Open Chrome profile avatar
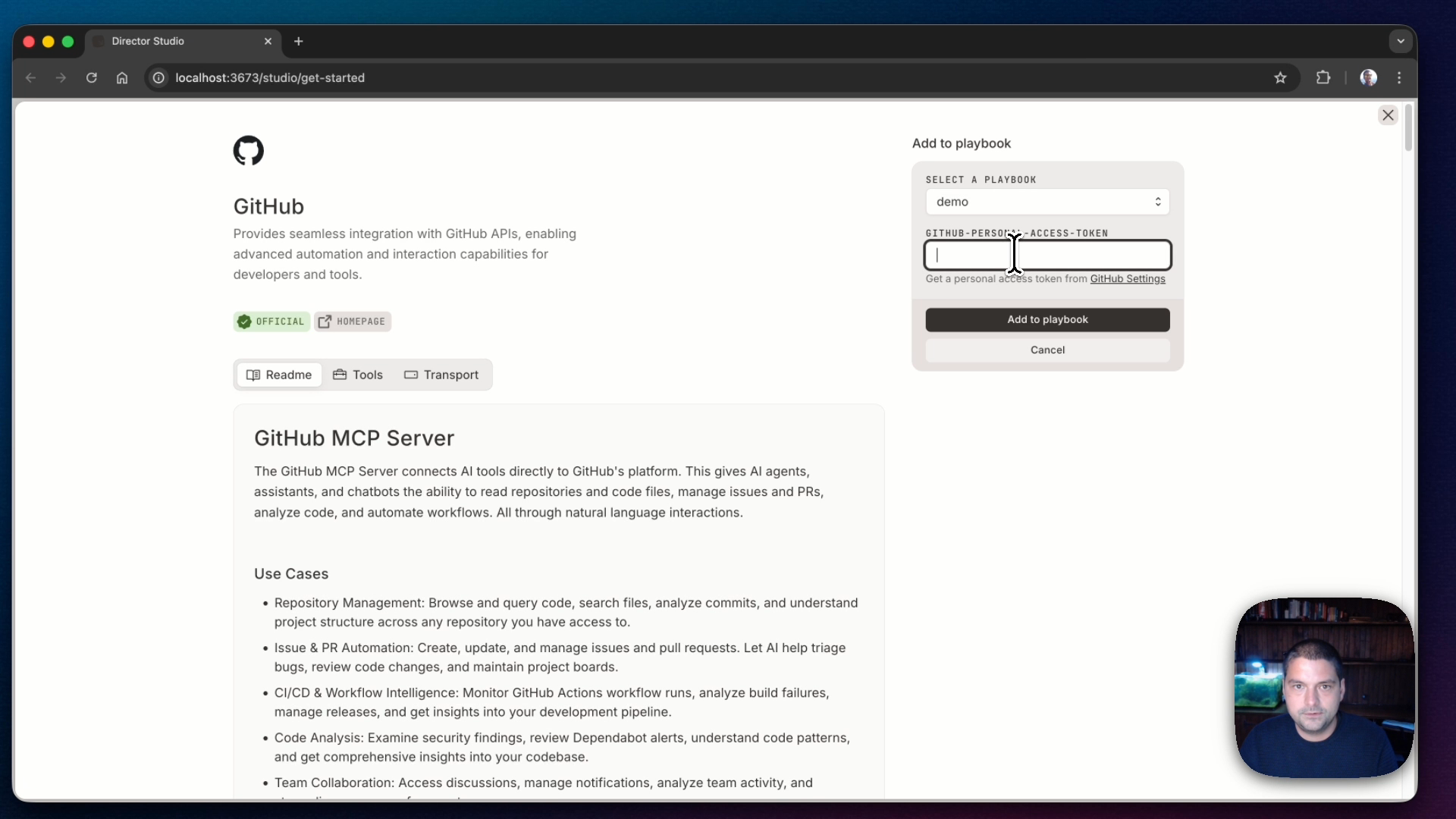Viewport: 1456px width, 819px height. coord(1368,77)
